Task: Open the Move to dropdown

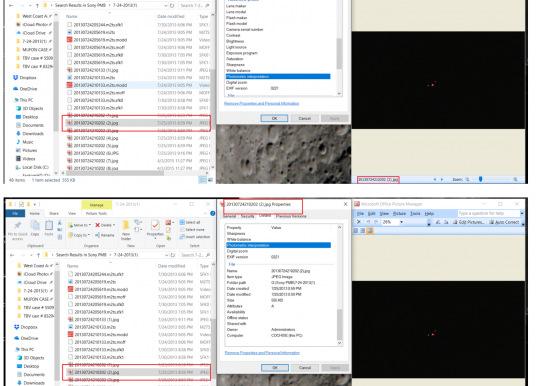Action: click(79, 225)
